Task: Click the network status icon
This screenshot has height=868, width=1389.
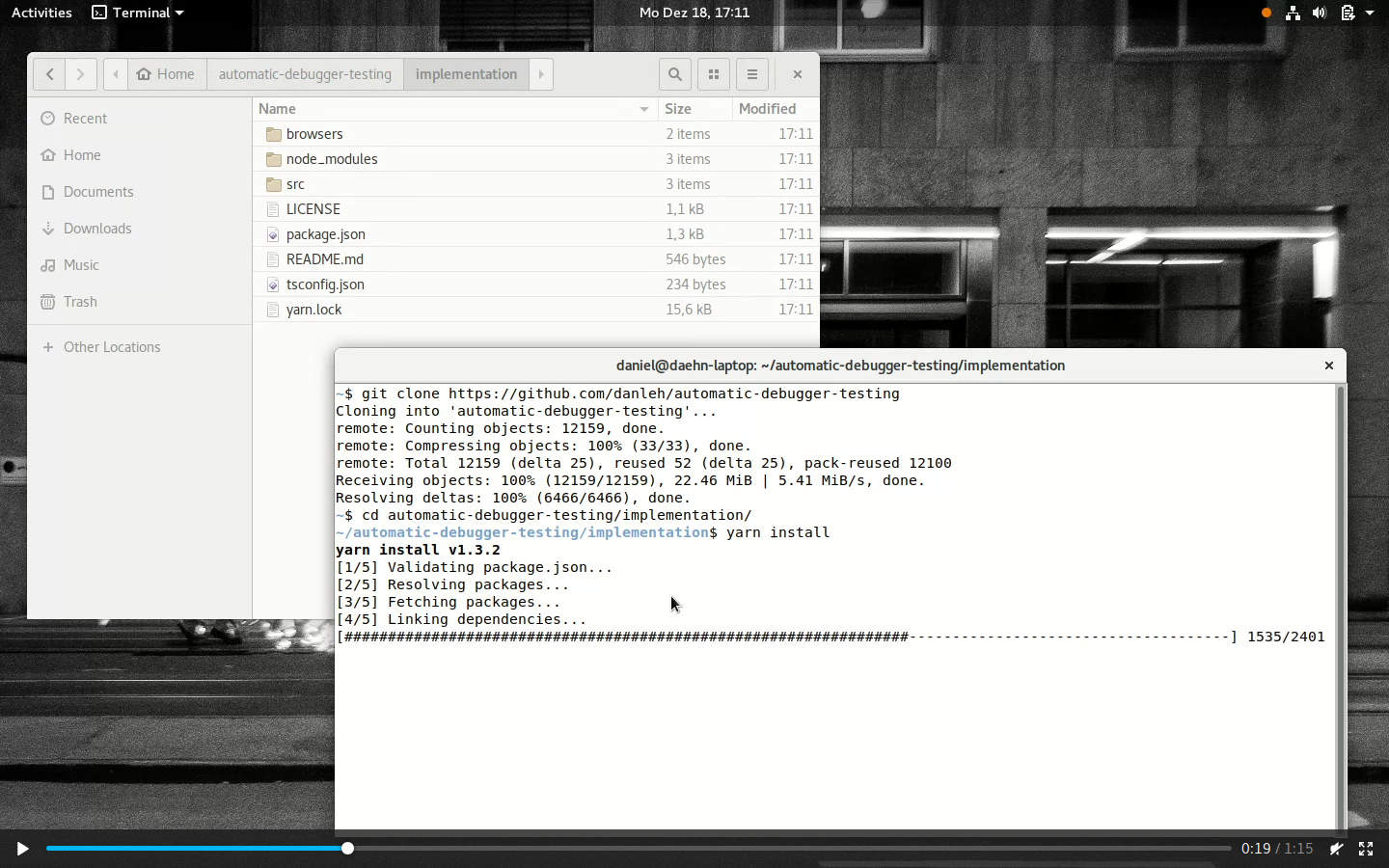Action: click(x=1293, y=13)
